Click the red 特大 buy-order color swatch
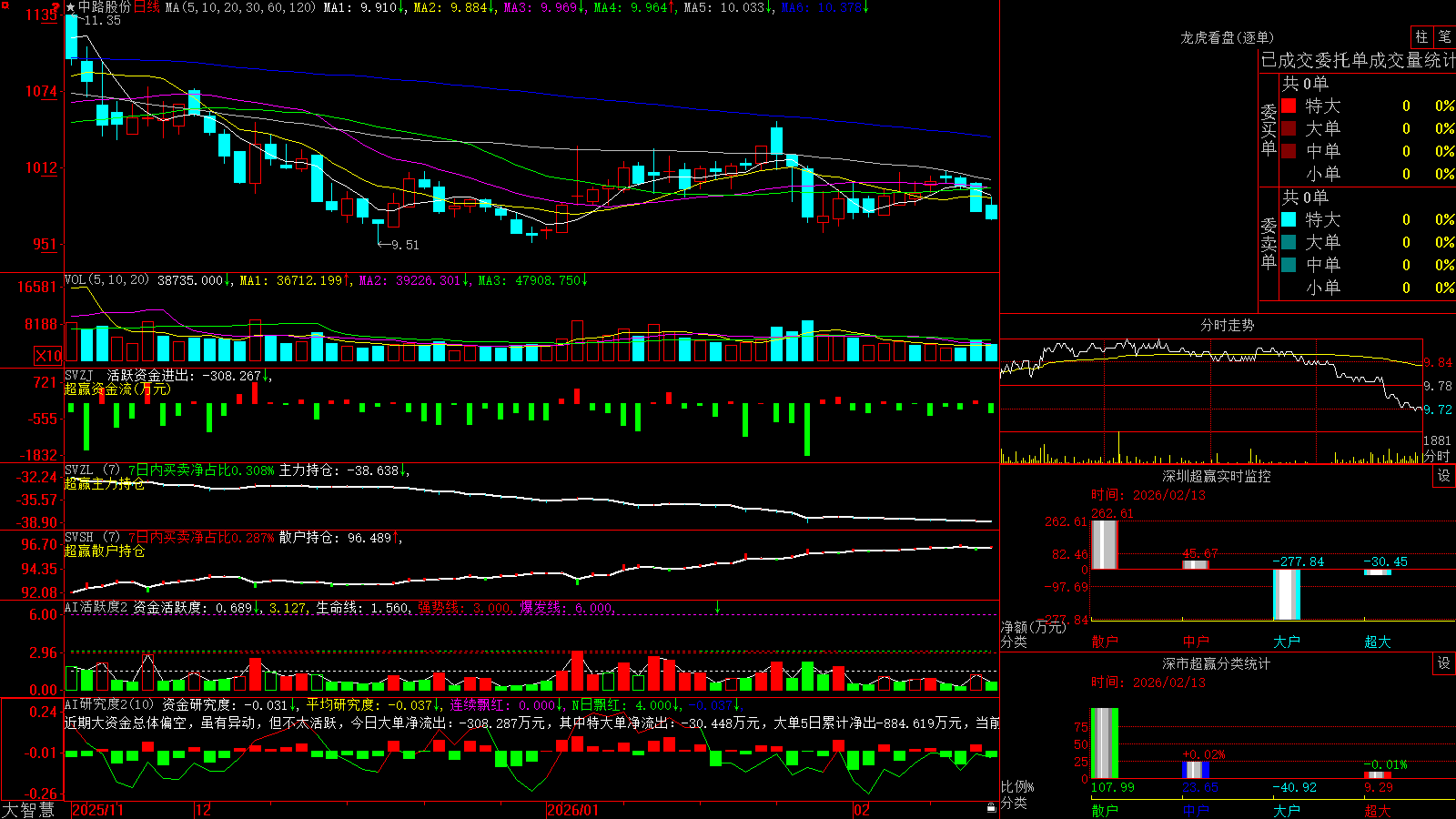 pos(1289,106)
